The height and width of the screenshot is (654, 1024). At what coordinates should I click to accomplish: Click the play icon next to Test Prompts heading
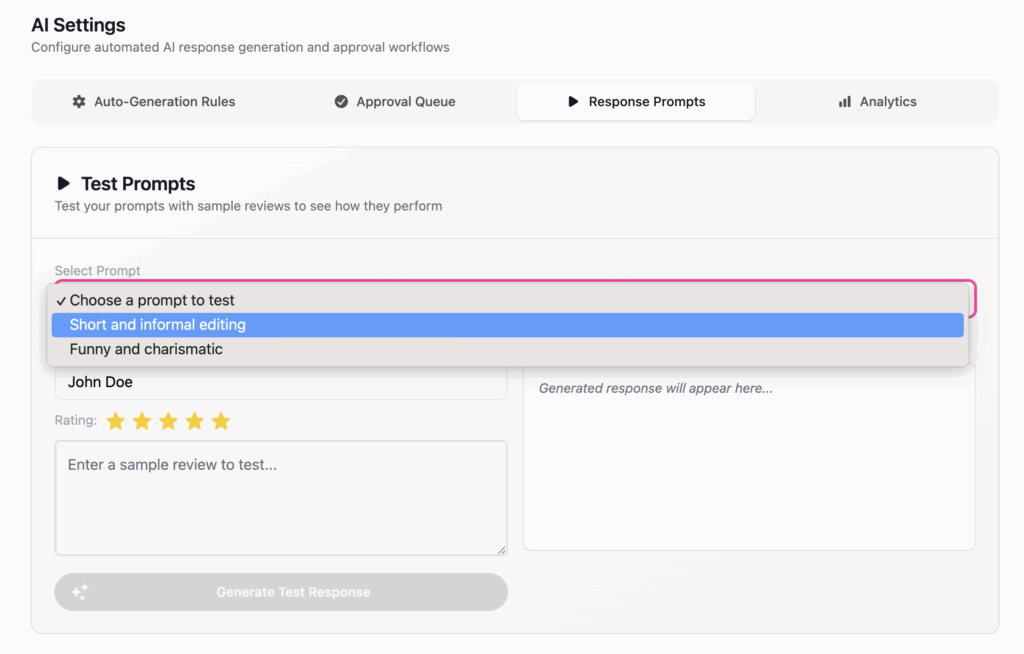coord(63,184)
